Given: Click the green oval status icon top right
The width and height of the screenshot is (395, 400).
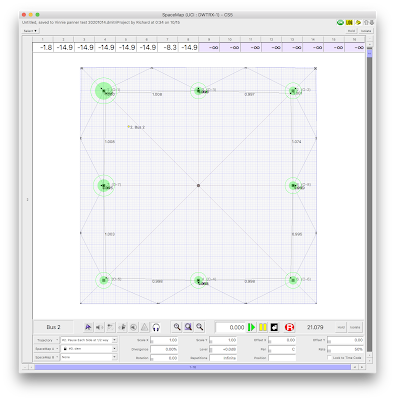Looking at the screenshot, I should tap(340, 23).
